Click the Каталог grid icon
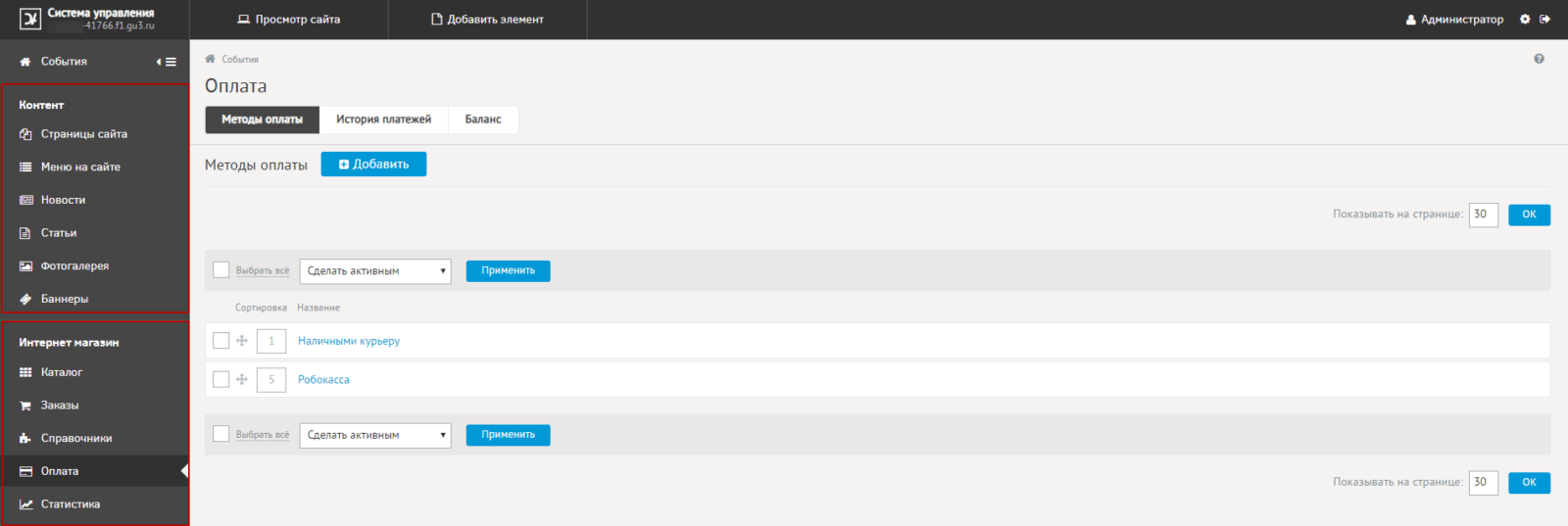 tap(25, 372)
